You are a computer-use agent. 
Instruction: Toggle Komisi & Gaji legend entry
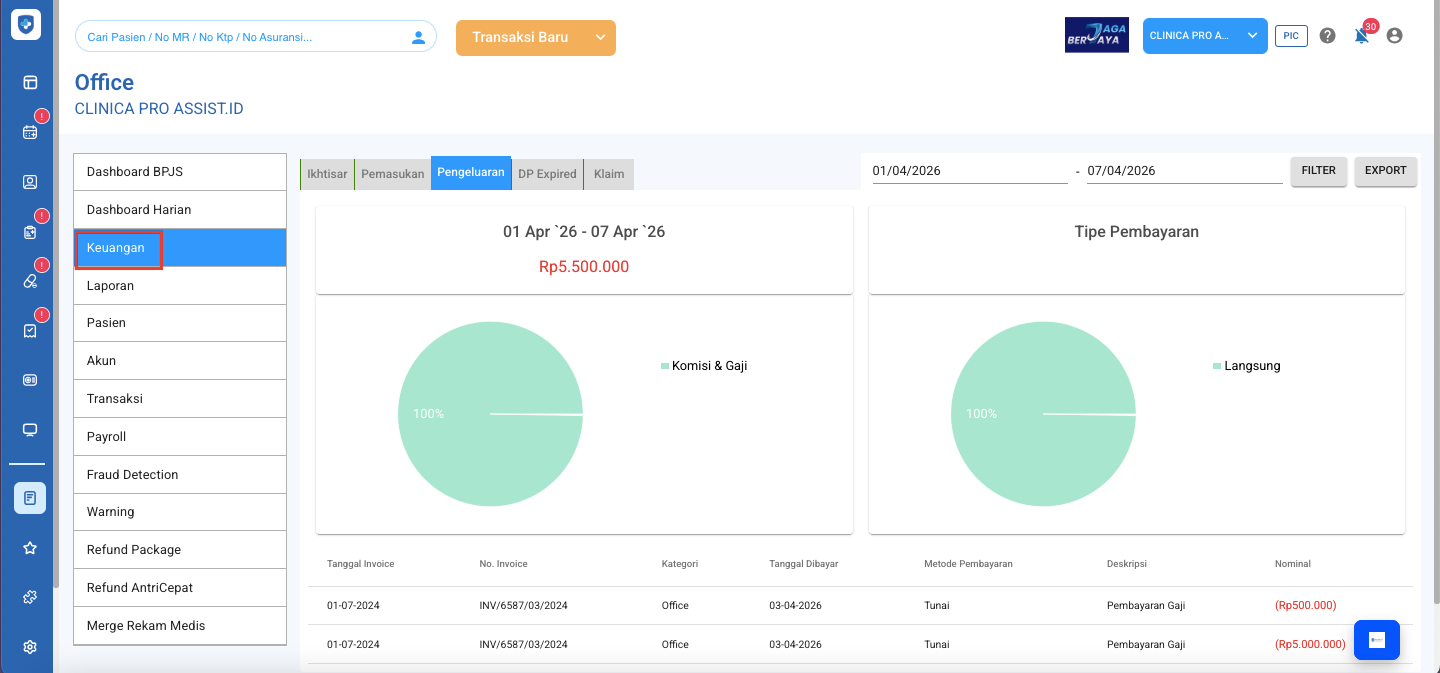click(x=704, y=366)
